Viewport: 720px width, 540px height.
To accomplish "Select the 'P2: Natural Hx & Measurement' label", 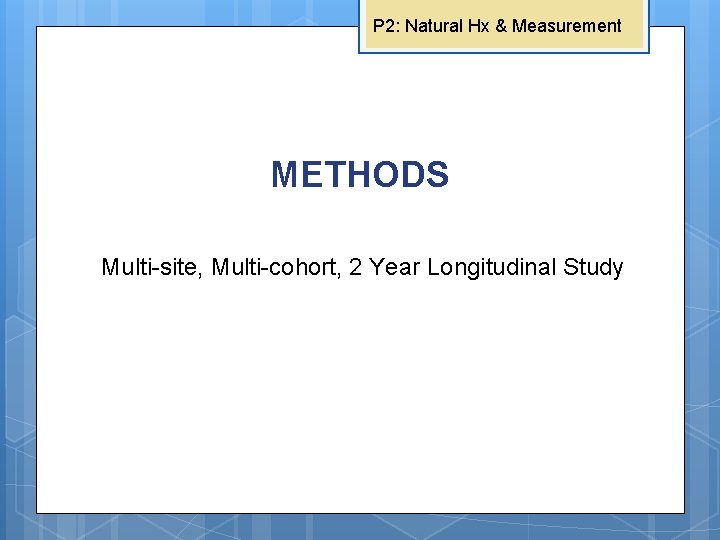I will tap(497, 26).
